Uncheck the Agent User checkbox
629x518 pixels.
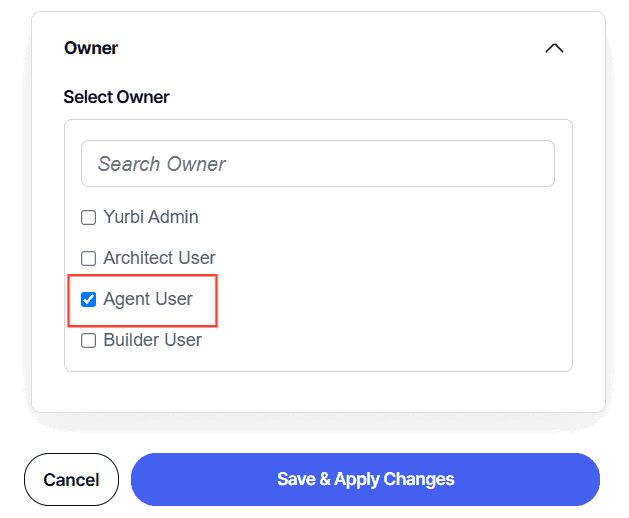coord(89,299)
